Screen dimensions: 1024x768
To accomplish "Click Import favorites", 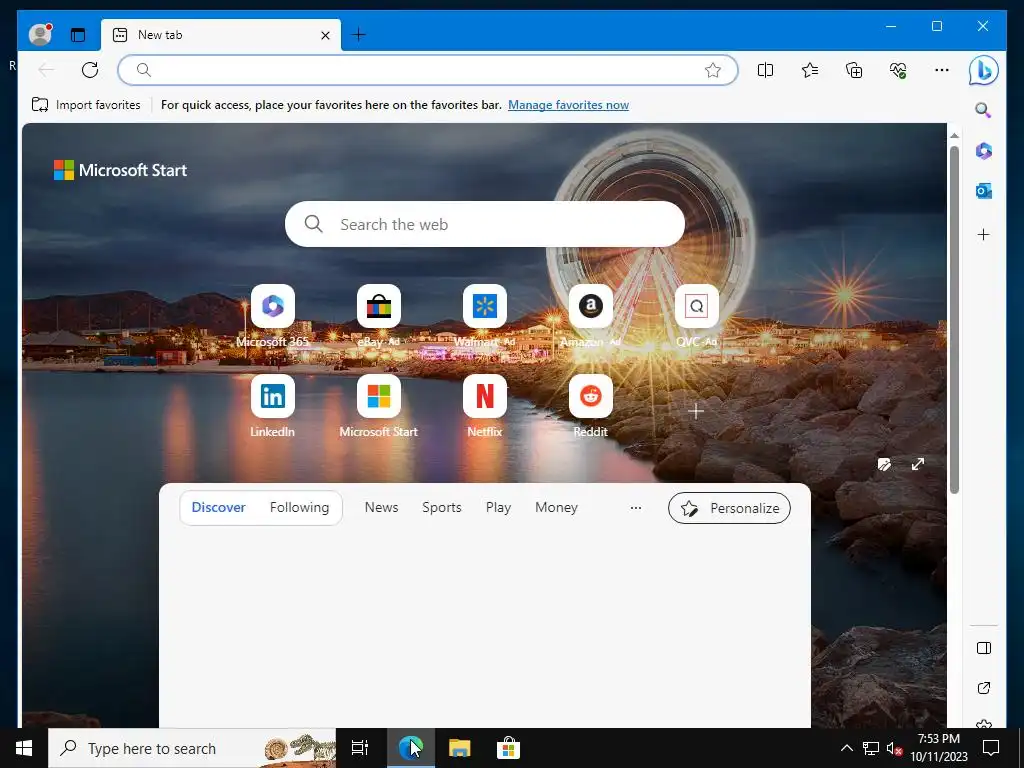I will (86, 104).
